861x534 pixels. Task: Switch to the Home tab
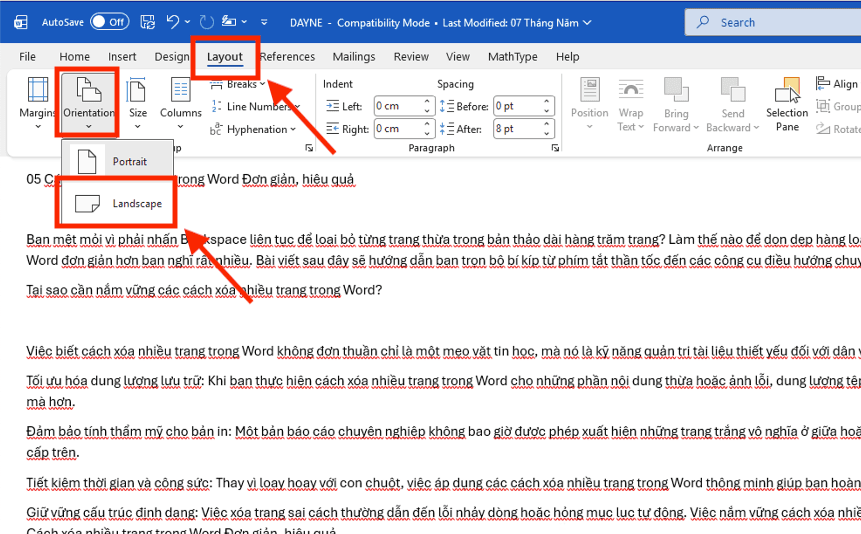point(74,57)
